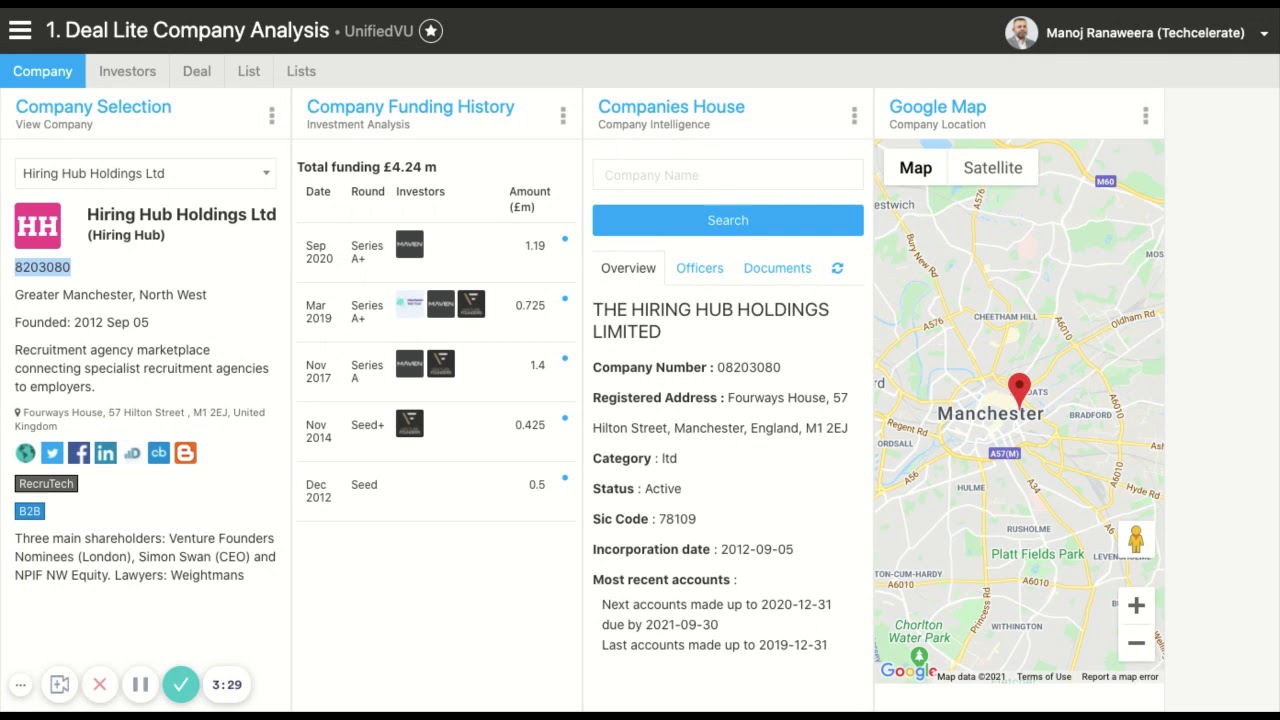Image resolution: width=1280 pixels, height=720 pixels.
Task: Open Companies House panel options menu
Action: click(x=854, y=116)
